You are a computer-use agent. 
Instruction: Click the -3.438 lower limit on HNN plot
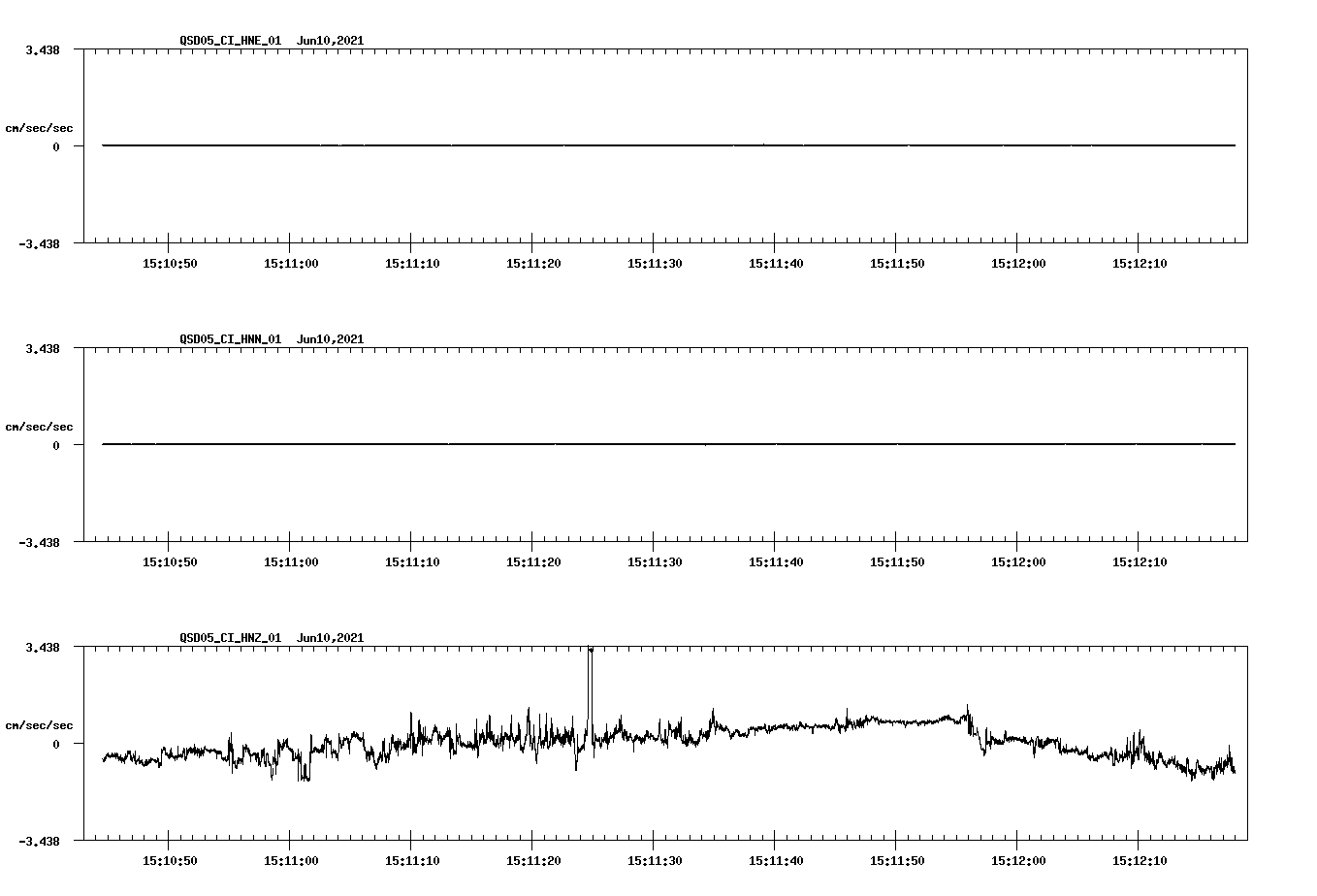click(x=39, y=542)
